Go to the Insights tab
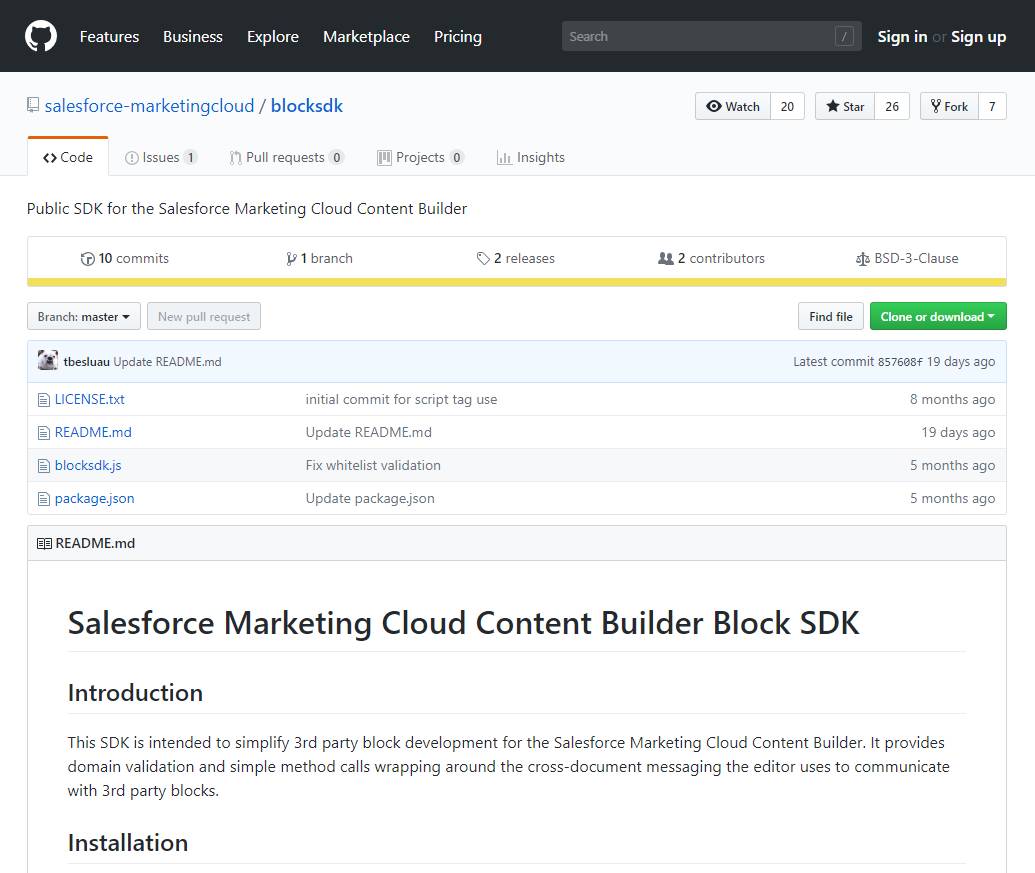The image size is (1035, 873). (x=531, y=157)
